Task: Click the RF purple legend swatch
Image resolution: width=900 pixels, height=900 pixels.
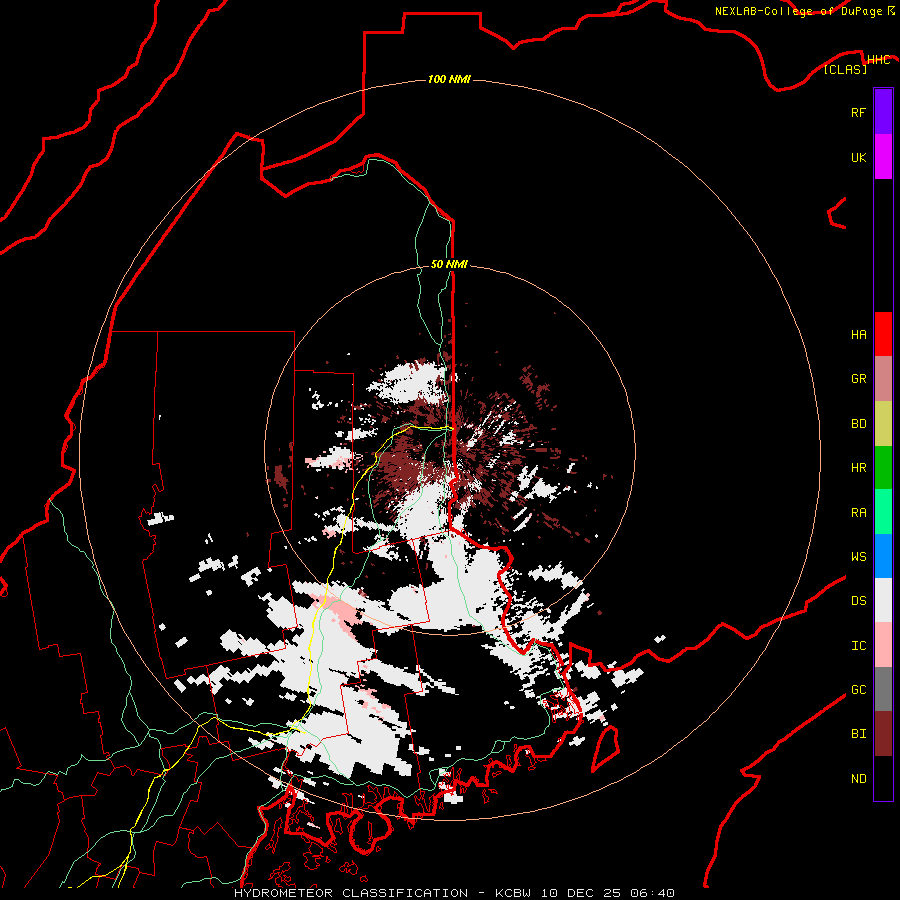Action: [x=883, y=112]
